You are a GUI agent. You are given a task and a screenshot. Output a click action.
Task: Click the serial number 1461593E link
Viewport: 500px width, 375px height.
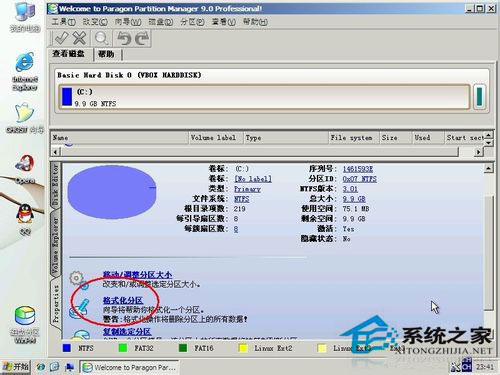pos(358,169)
